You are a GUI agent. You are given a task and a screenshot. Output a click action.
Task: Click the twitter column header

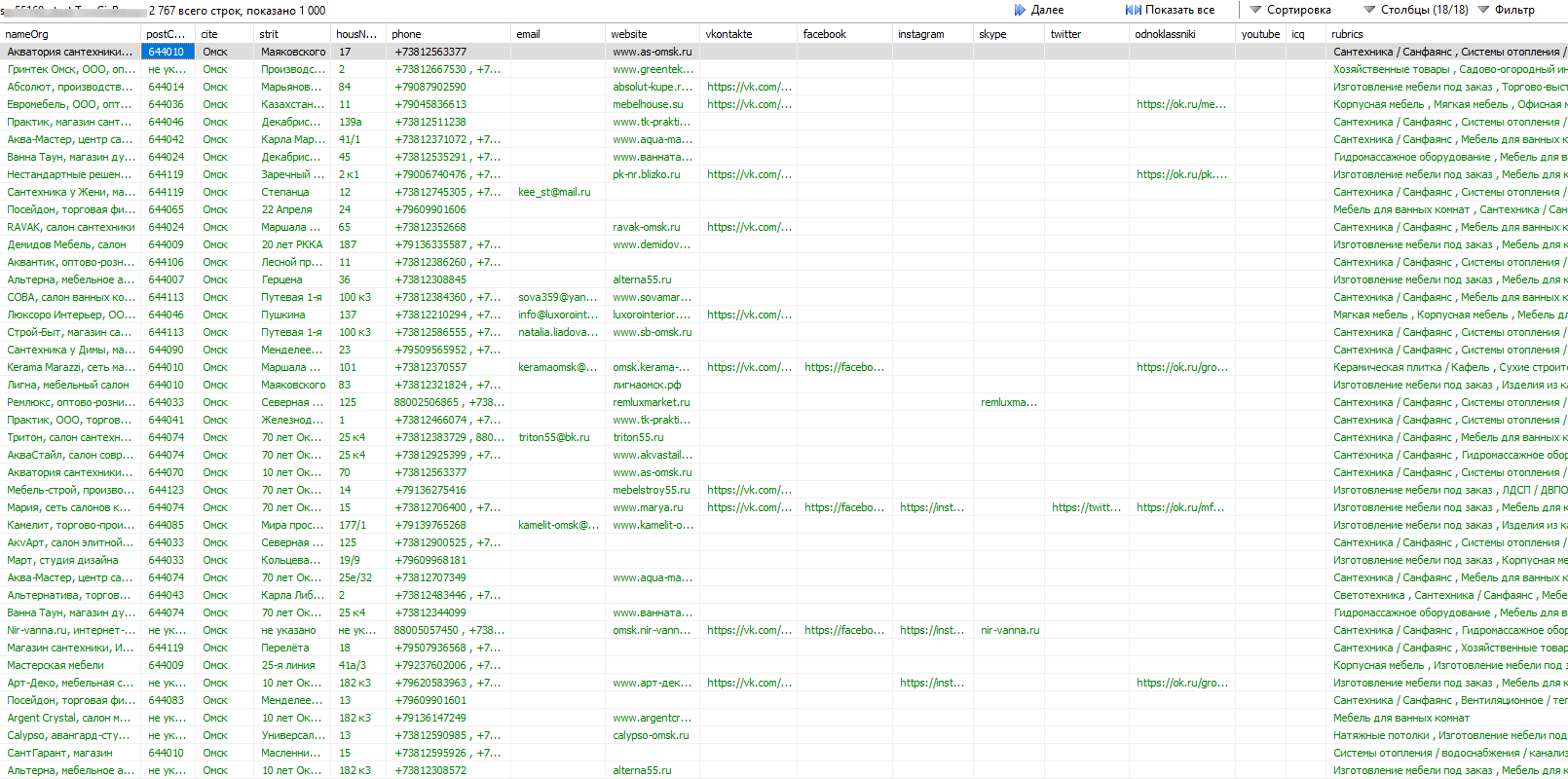coord(1087,34)
